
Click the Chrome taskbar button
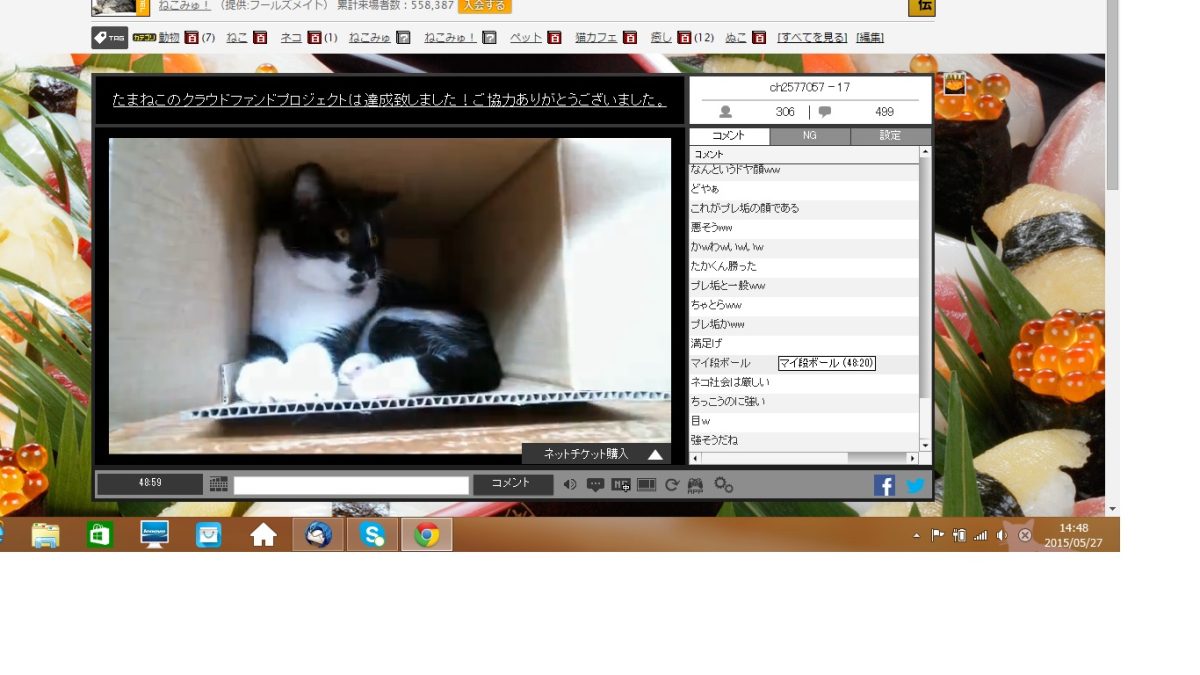427,535
